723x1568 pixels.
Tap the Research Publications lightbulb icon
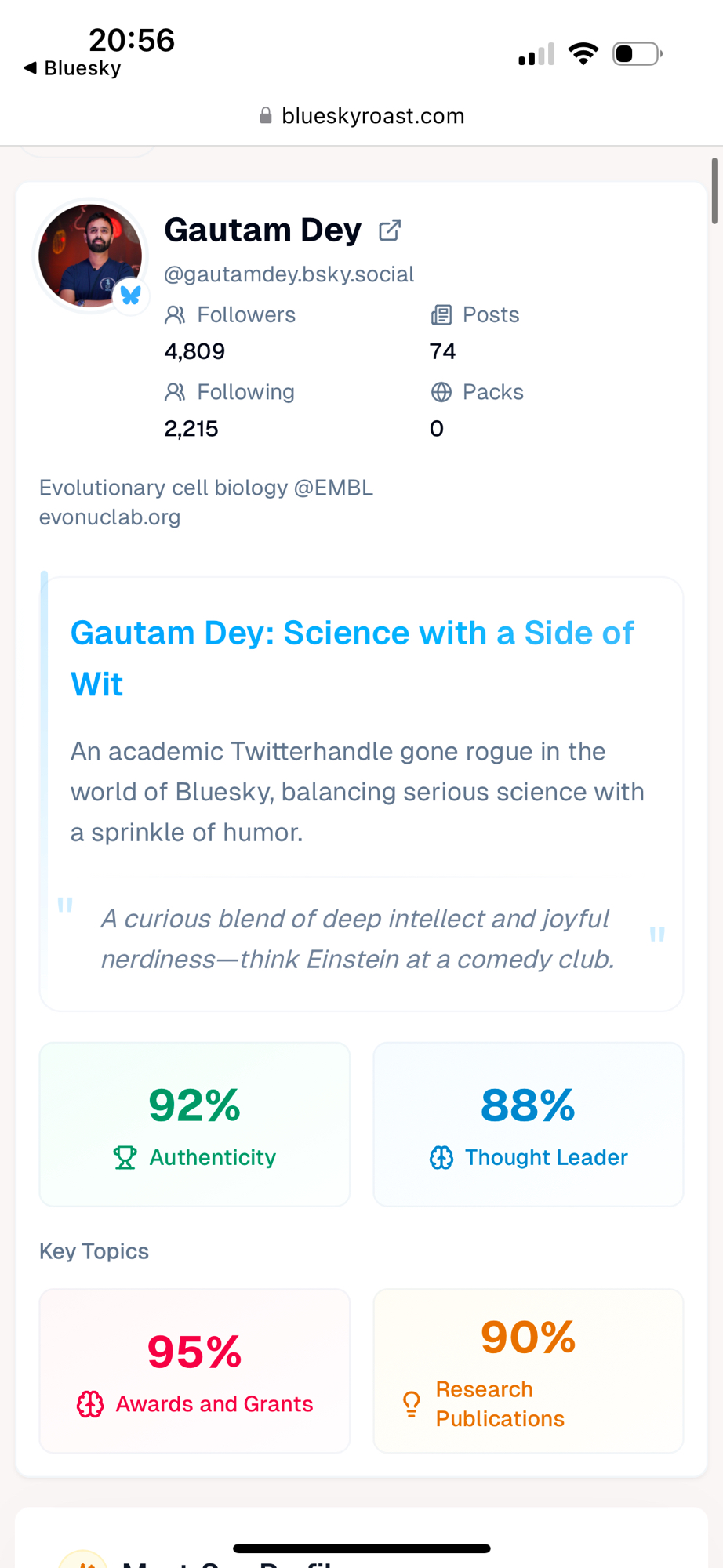coord(412,1404)
